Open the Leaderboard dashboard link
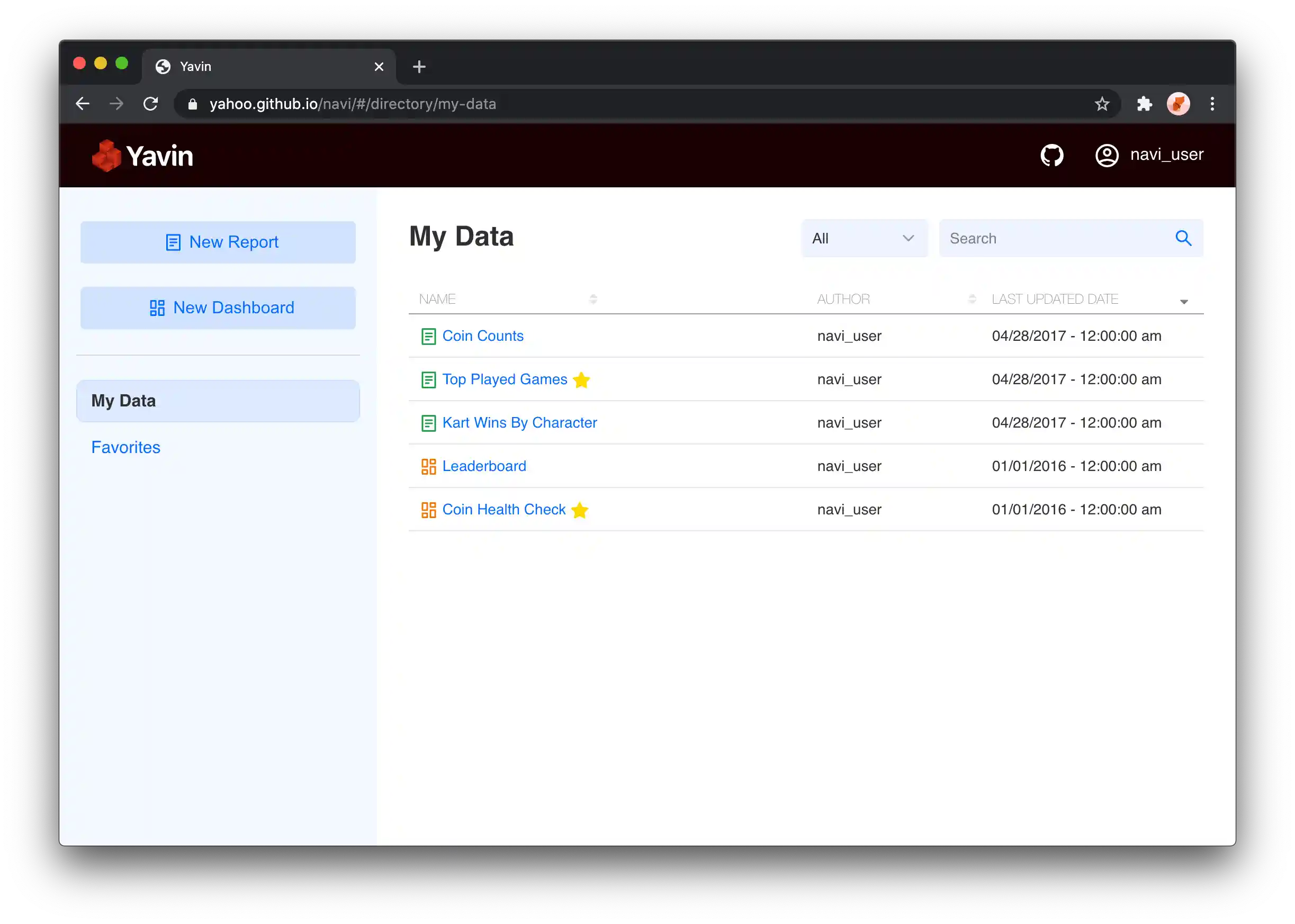 click(x=484, y=466)
